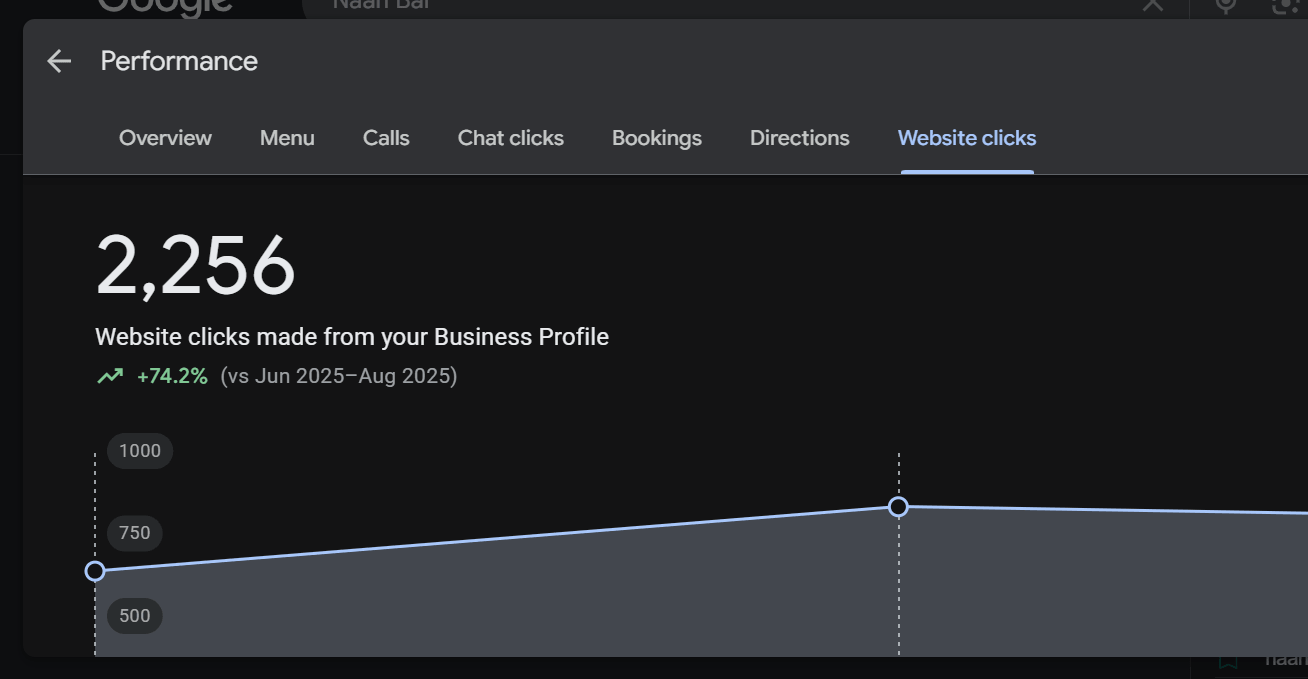Click the first data point on the chart
The image size is (1308, 679).
95,571
